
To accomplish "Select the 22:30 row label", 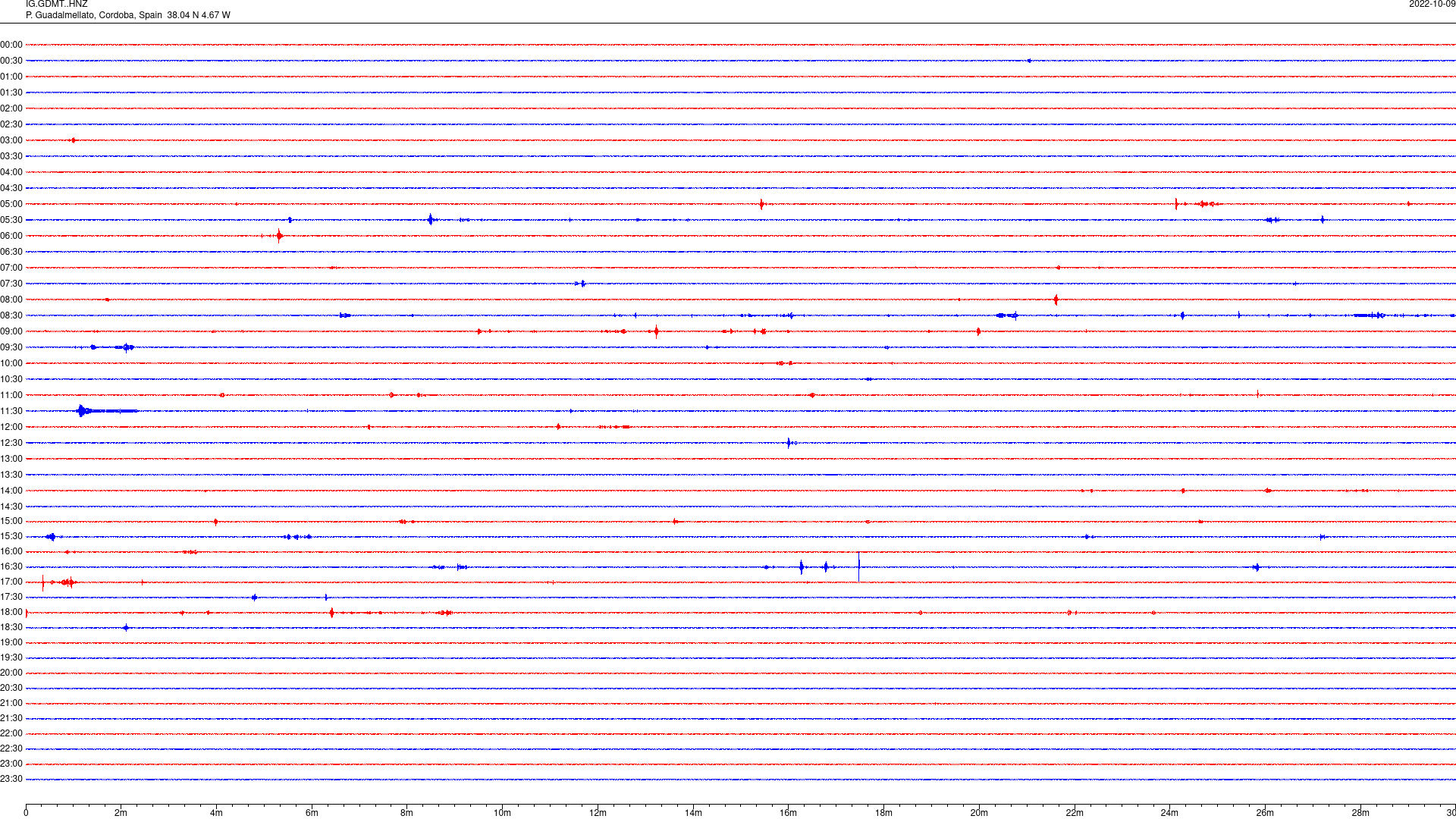I will [11, 748].
